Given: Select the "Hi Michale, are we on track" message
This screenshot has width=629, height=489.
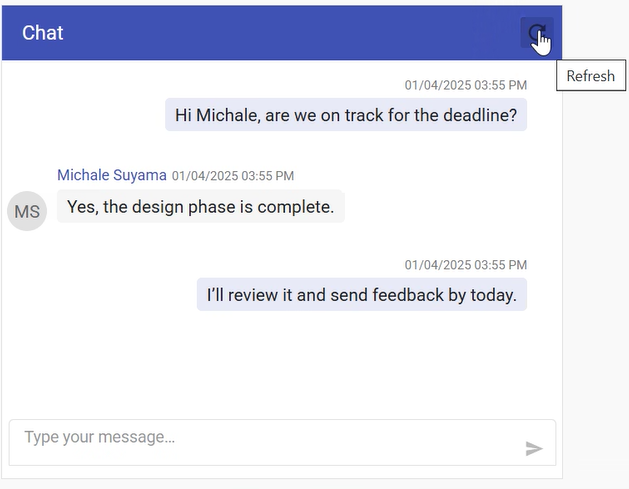Looking at the screenshot, I should point(345,115).
